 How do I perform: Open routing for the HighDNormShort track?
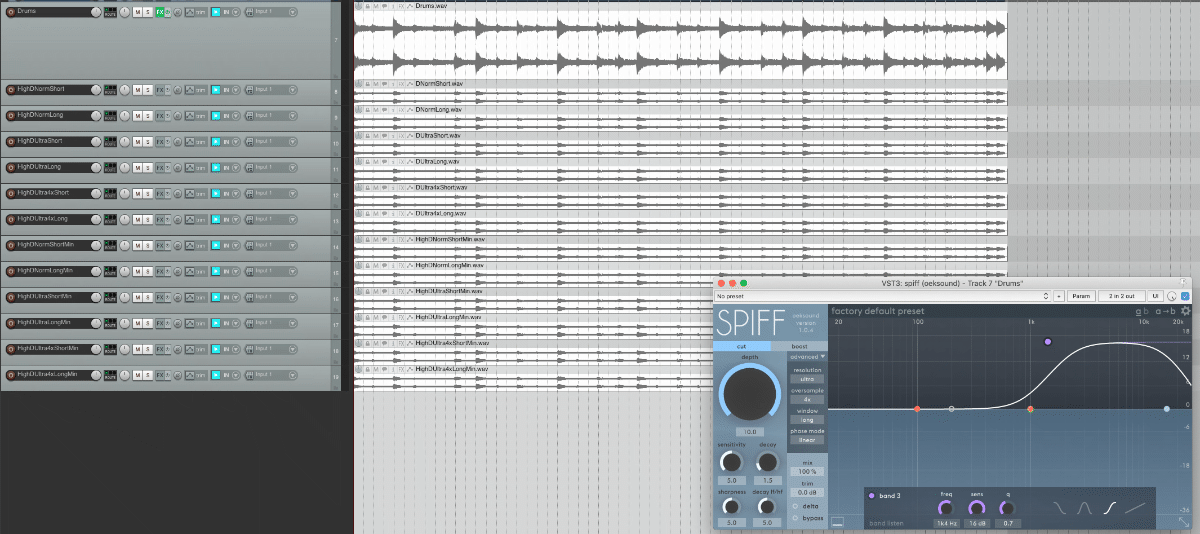[110, 90]
